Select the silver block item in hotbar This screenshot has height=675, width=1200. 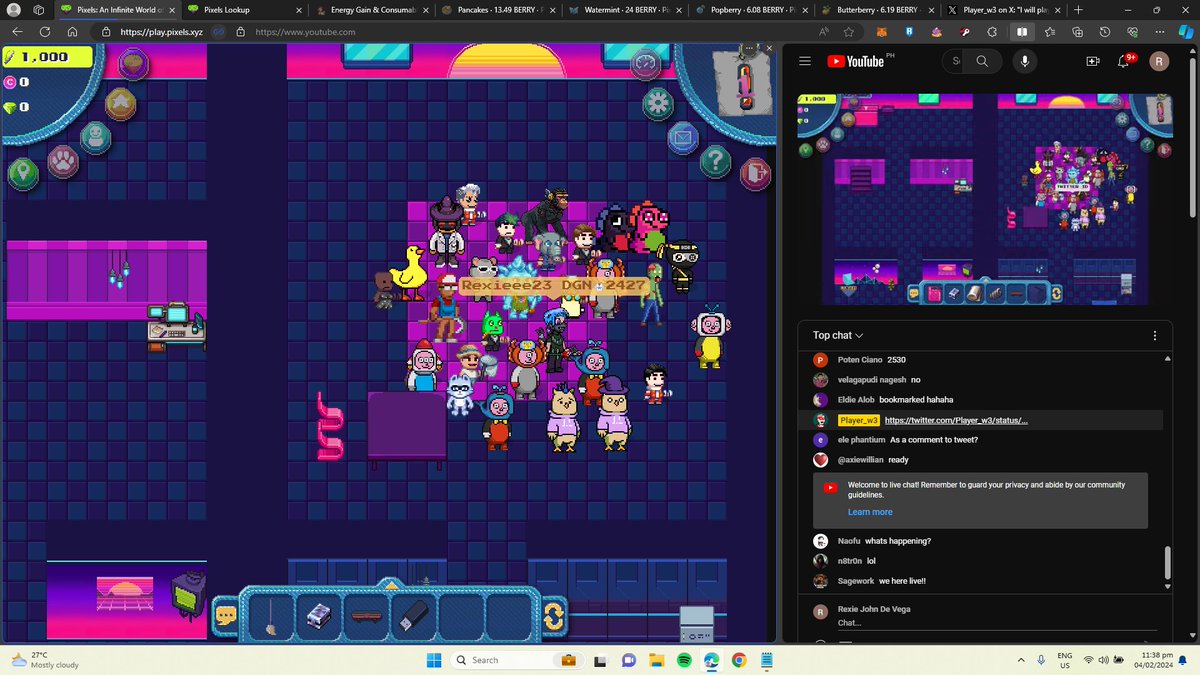318,617
